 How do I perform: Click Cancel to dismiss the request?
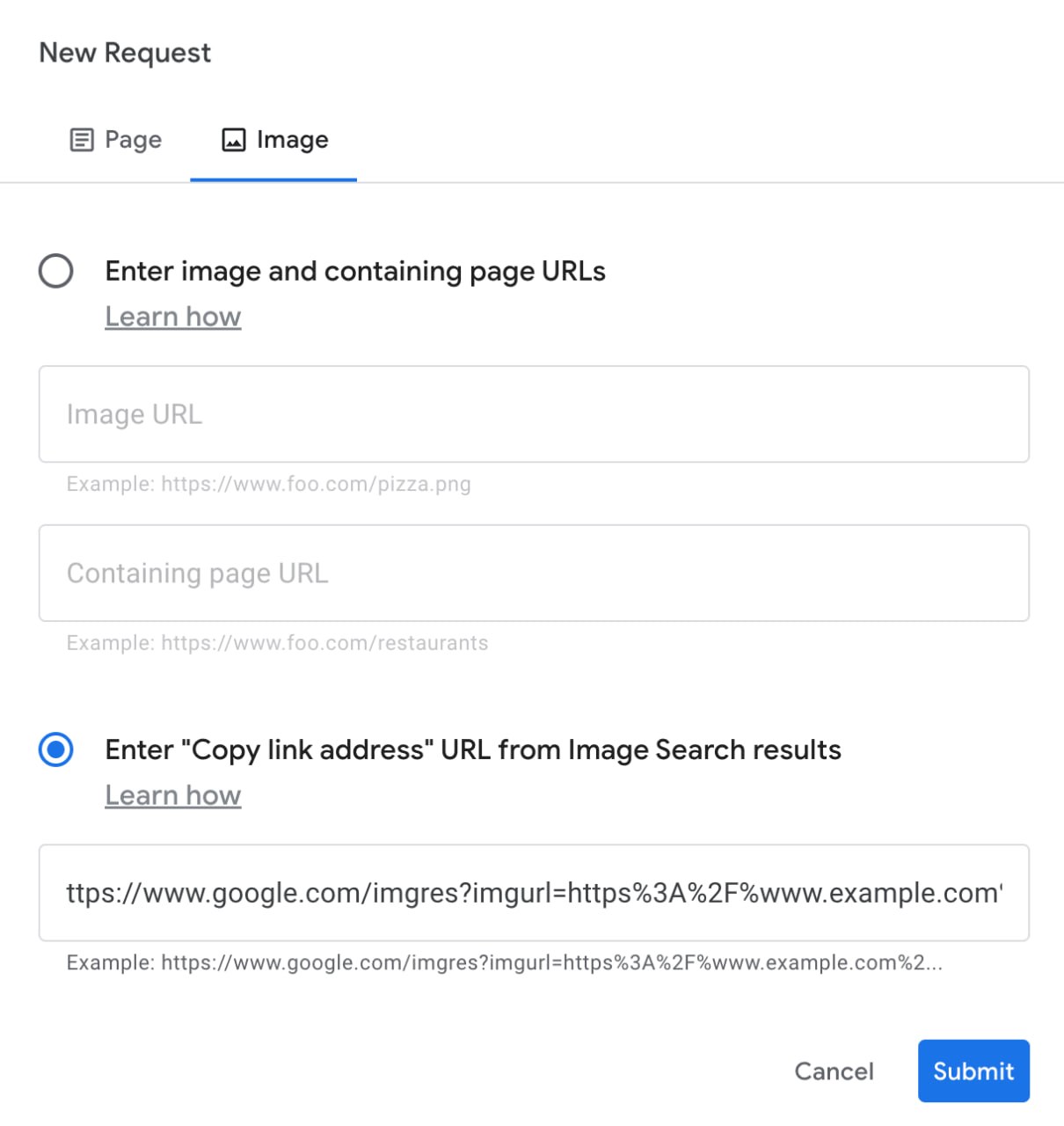coord(834,1071)
